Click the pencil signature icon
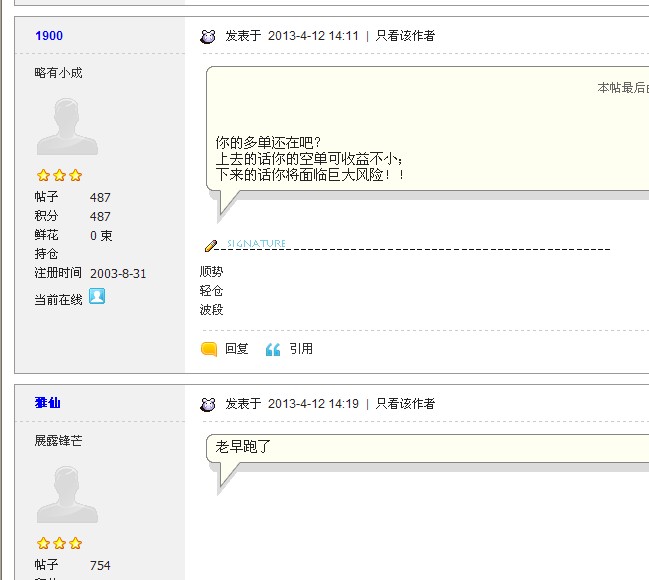 click(210, 244)
